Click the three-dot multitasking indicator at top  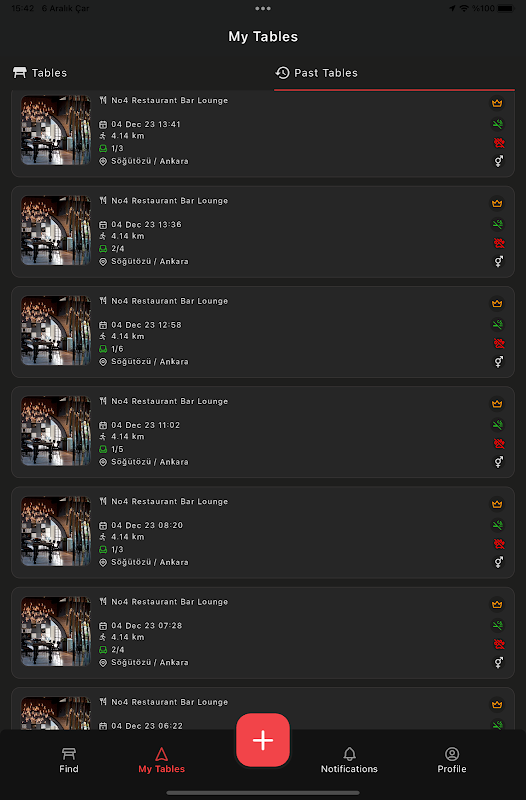click(263, 8)
